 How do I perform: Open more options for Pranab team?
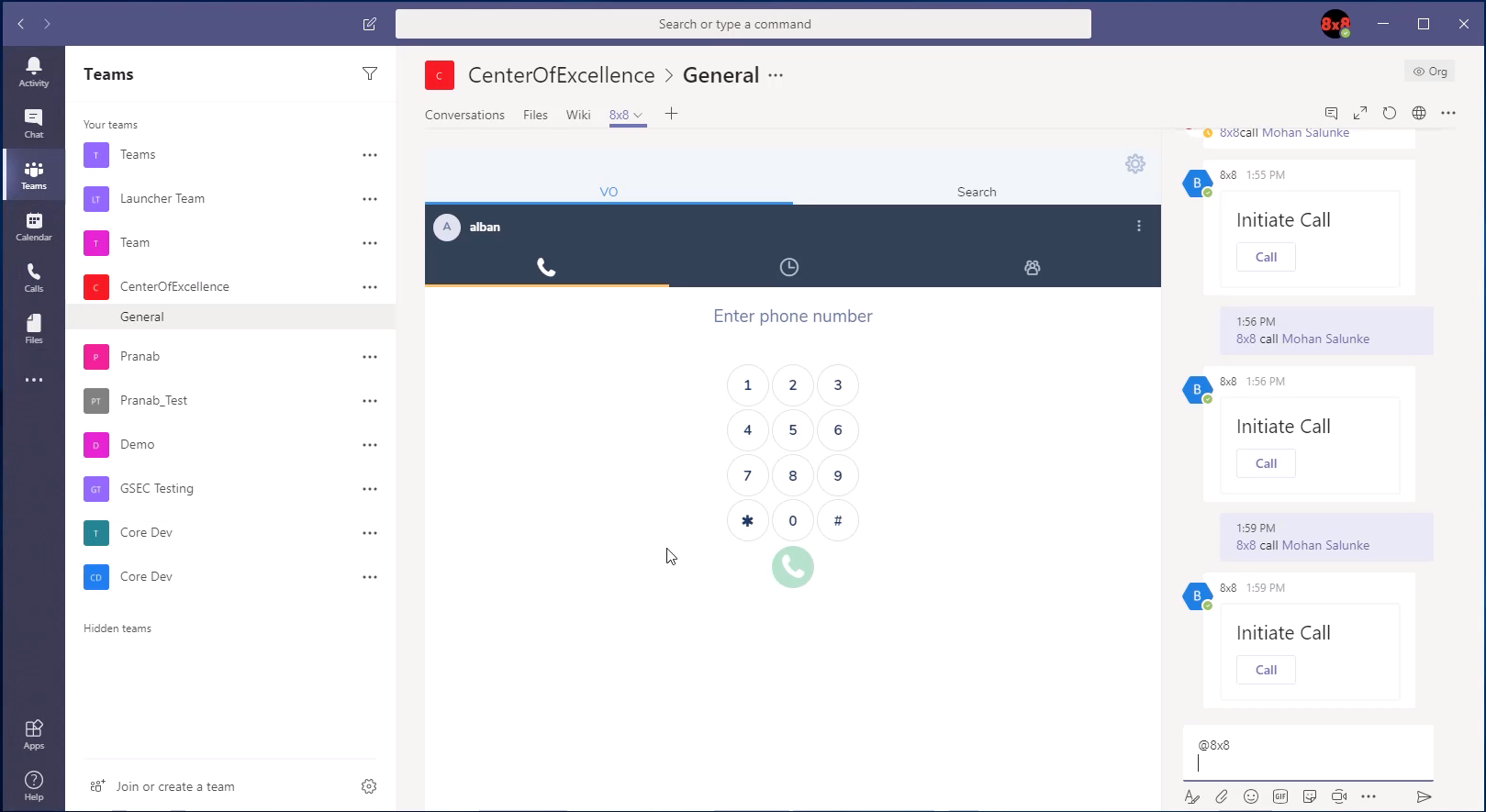coord(370,357)
